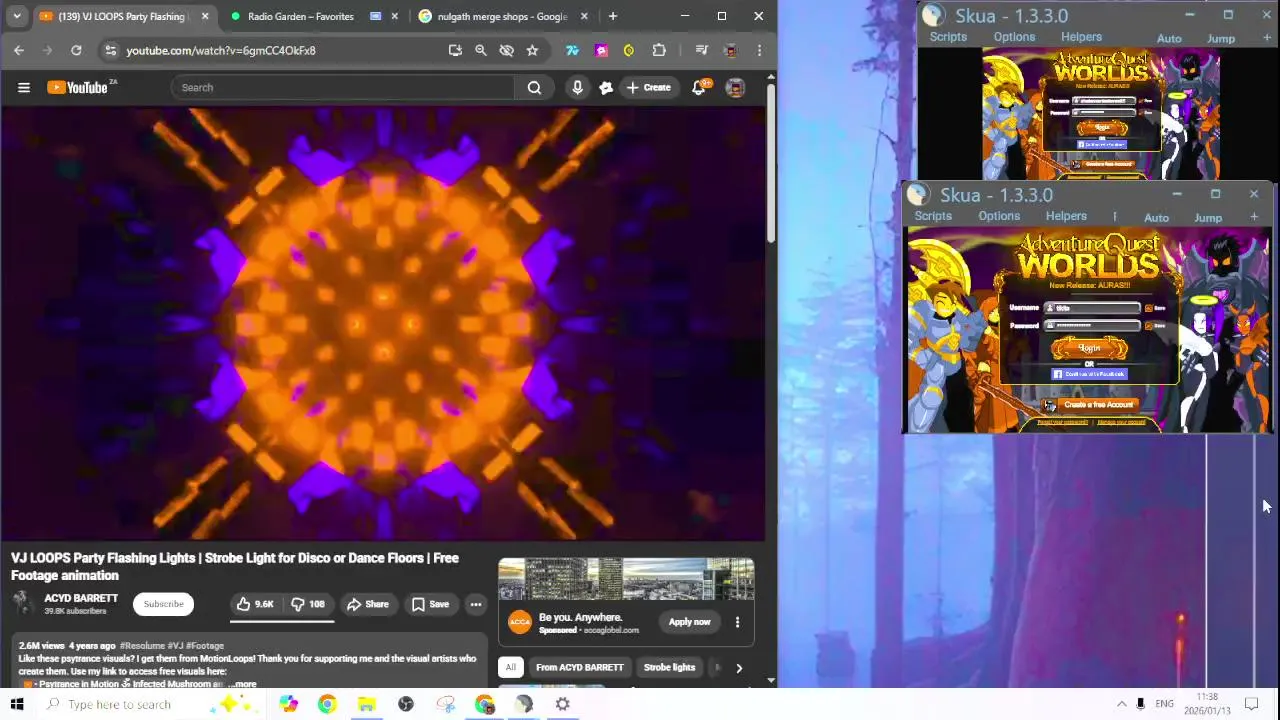Open a new Chrome tab
Image resolution: width=1280 pixels, height=720 pixels.
point(612,16)
